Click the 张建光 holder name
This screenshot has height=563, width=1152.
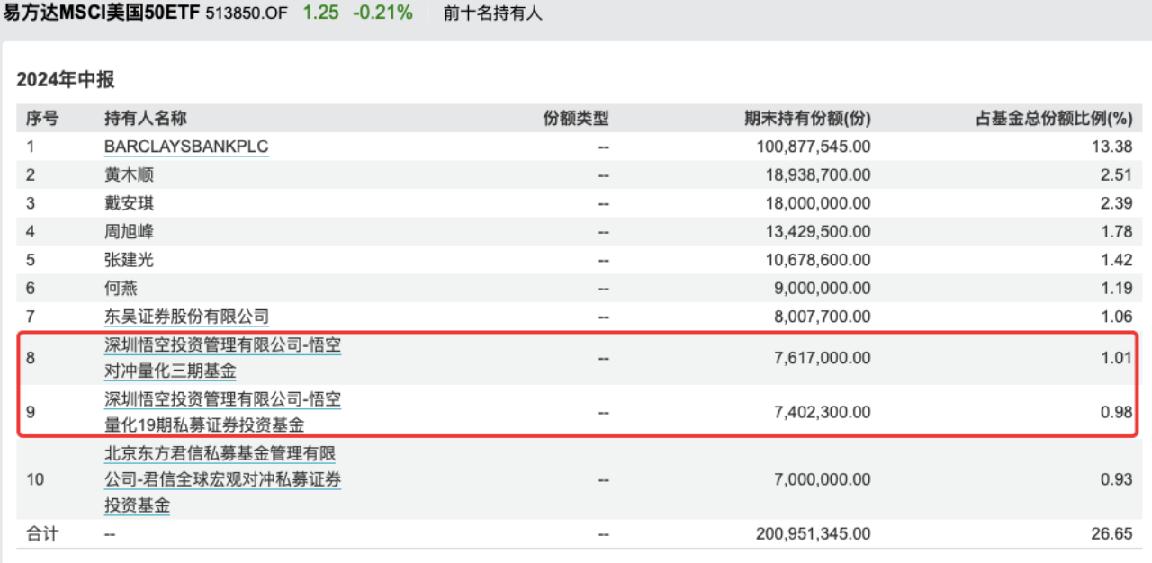[128, 260]
